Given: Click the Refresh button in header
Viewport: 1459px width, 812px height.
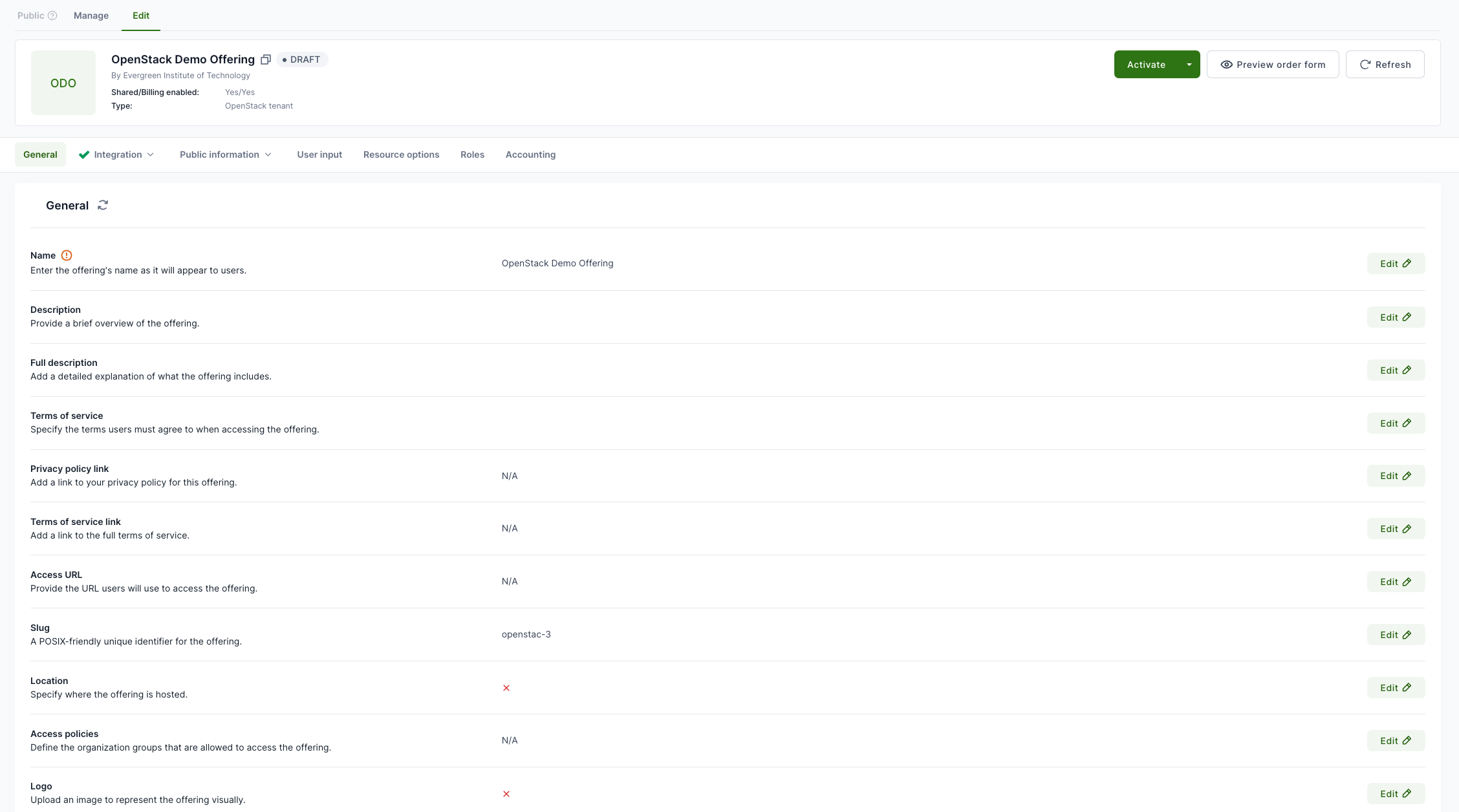Looking at the screenshot, I should [x=1385, y=65].
